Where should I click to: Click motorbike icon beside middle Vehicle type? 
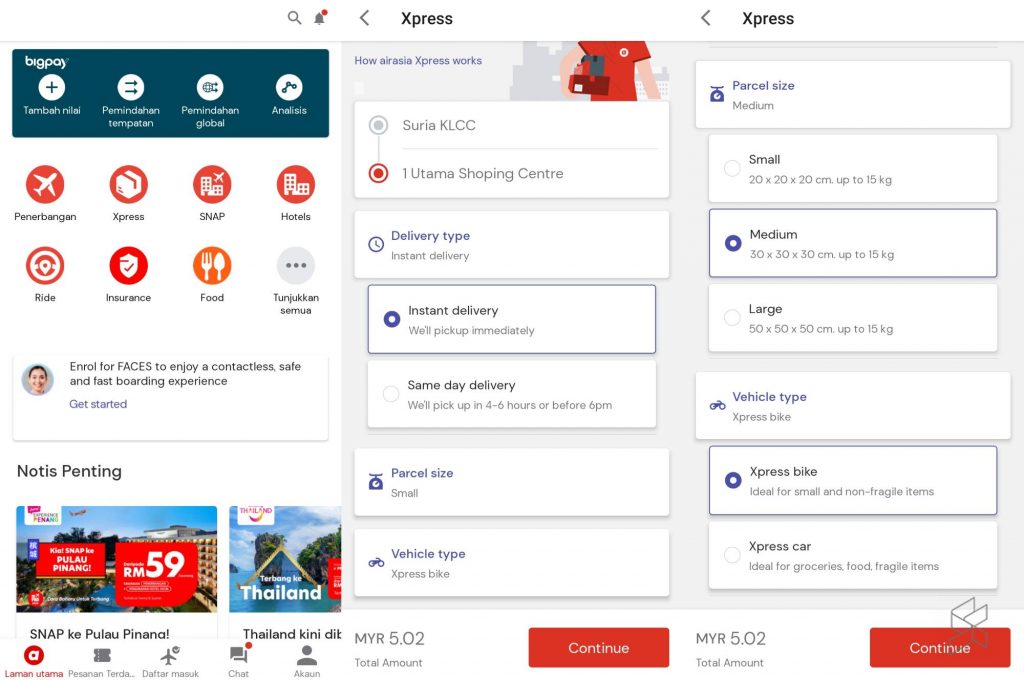point(376,562)
